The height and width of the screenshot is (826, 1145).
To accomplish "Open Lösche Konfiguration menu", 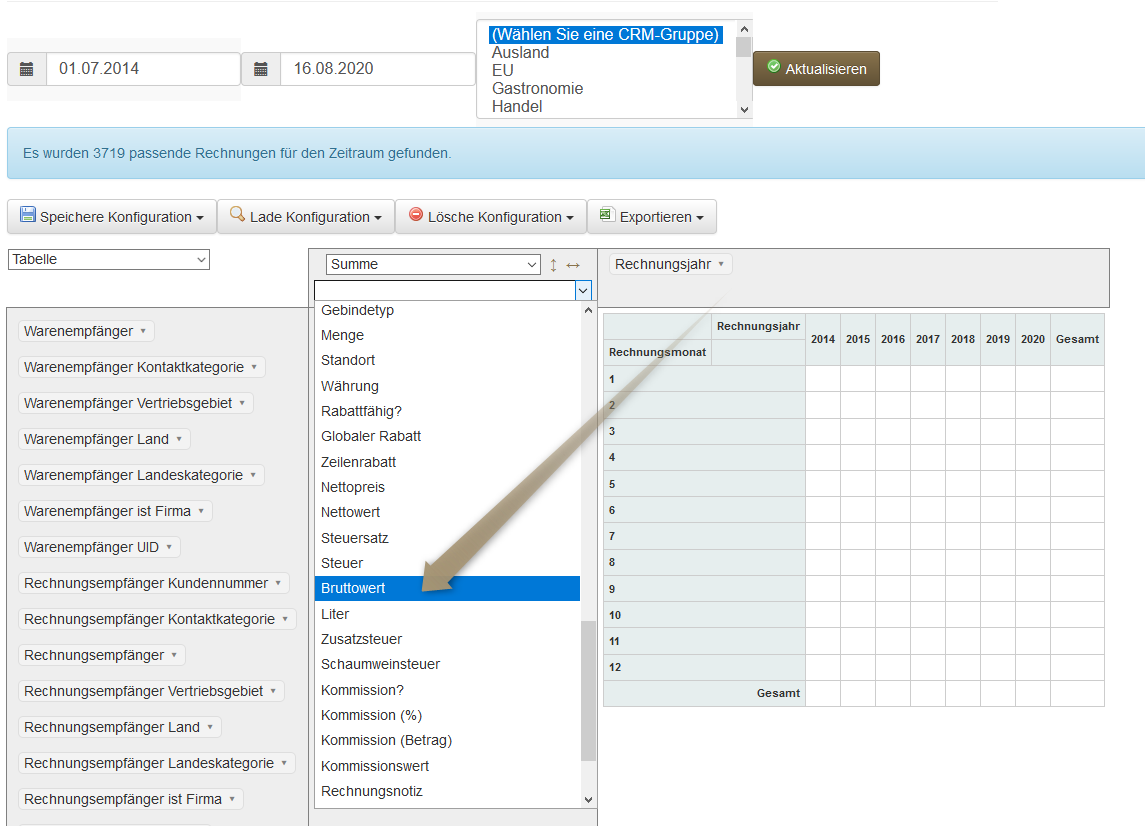I will tap(490, 217).
